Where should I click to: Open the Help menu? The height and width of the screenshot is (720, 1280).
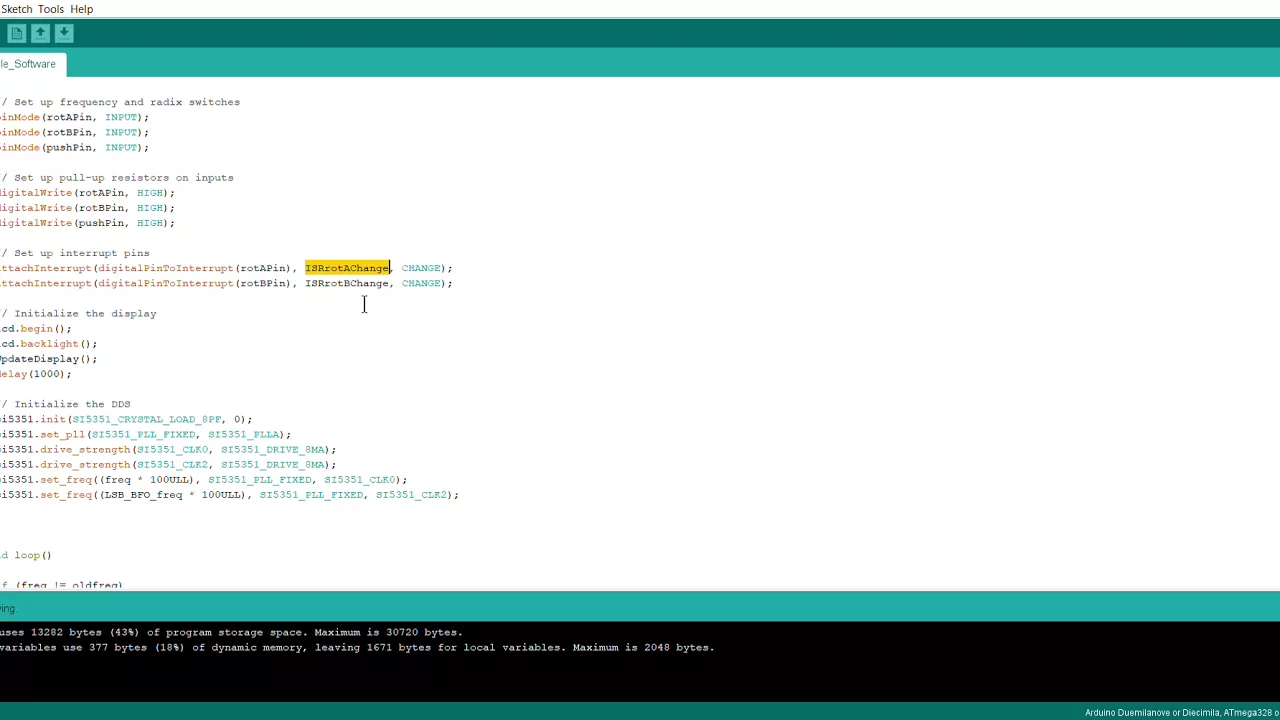(82, 9)
